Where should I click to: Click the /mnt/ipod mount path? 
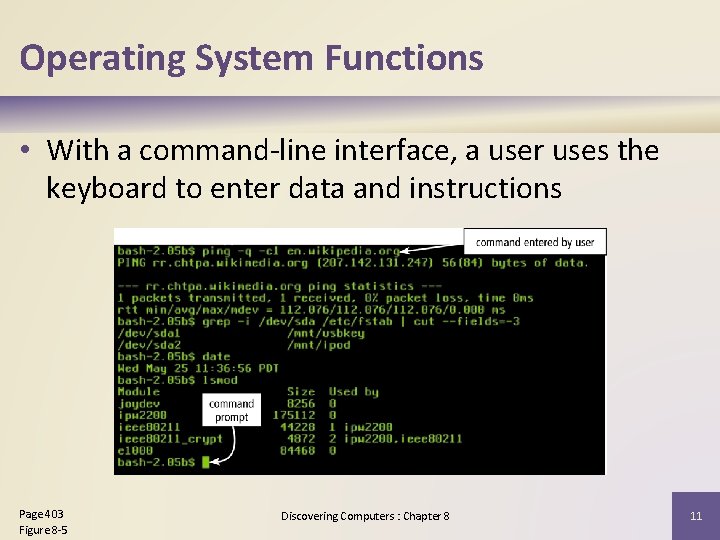[319, 345]
